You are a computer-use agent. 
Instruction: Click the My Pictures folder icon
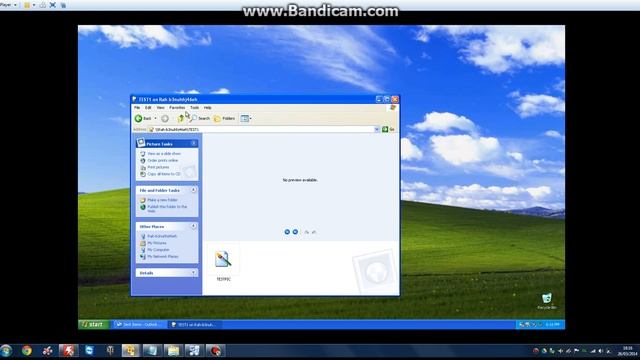(x=143, y=243)
